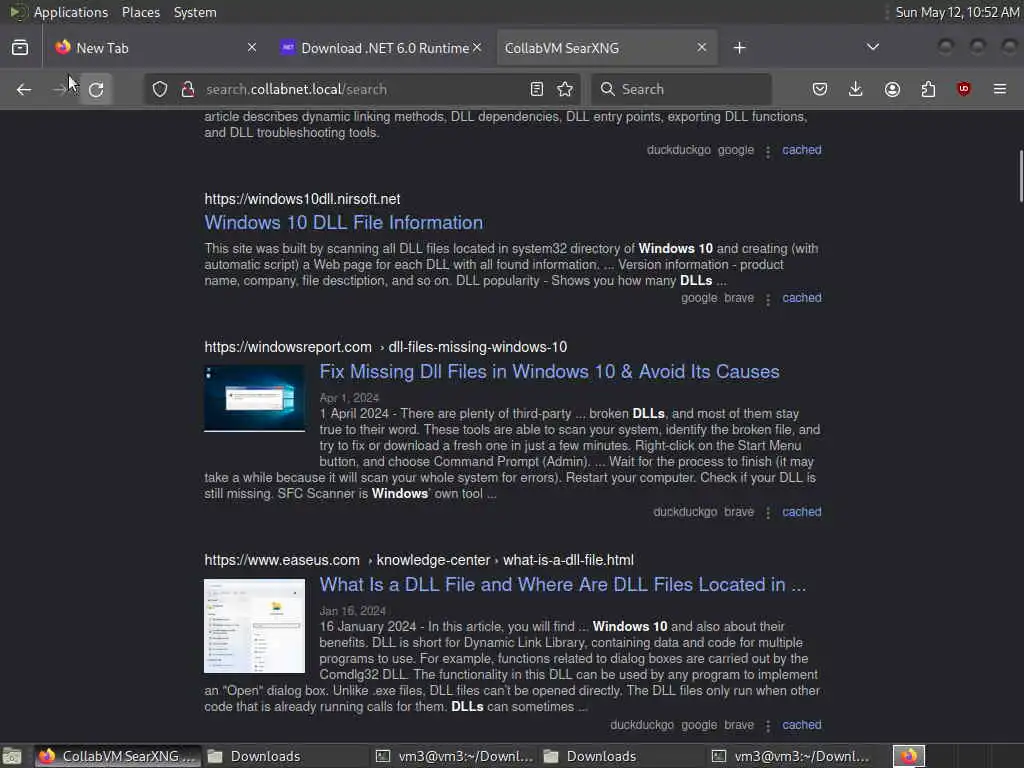Open the Extensions puzzle icon

(928, 89)
